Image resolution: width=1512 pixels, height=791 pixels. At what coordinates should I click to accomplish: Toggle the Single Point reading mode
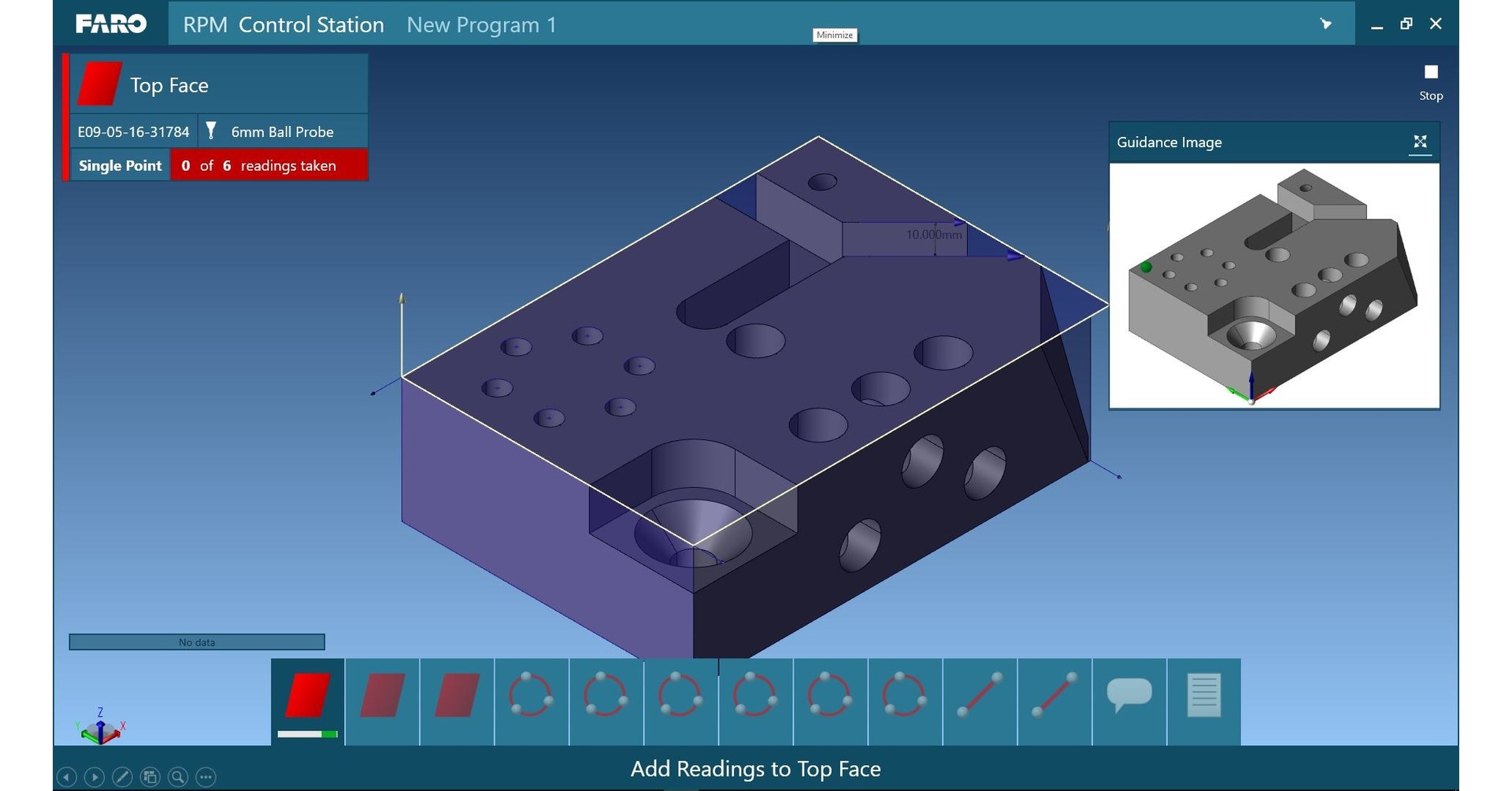pos(119,165)
